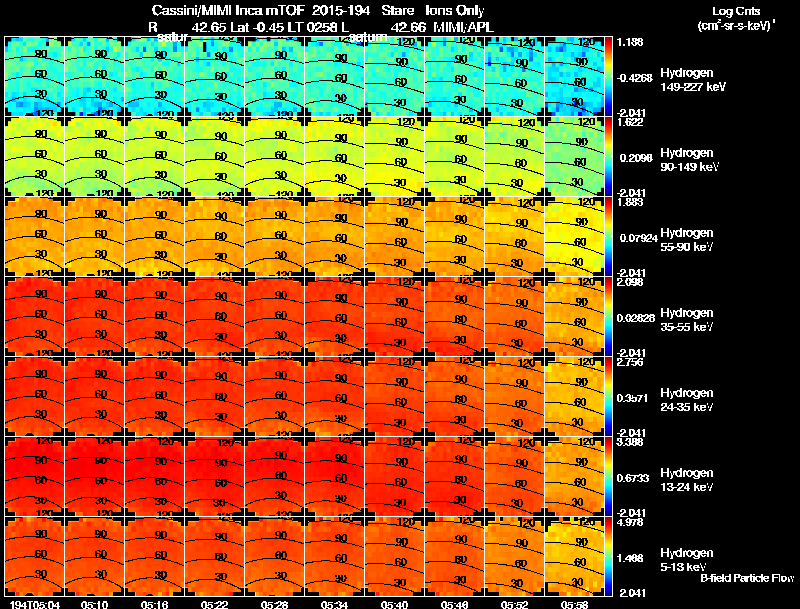
Task: Click the 4.978 color scale maximum
Action: click(631, 522)
